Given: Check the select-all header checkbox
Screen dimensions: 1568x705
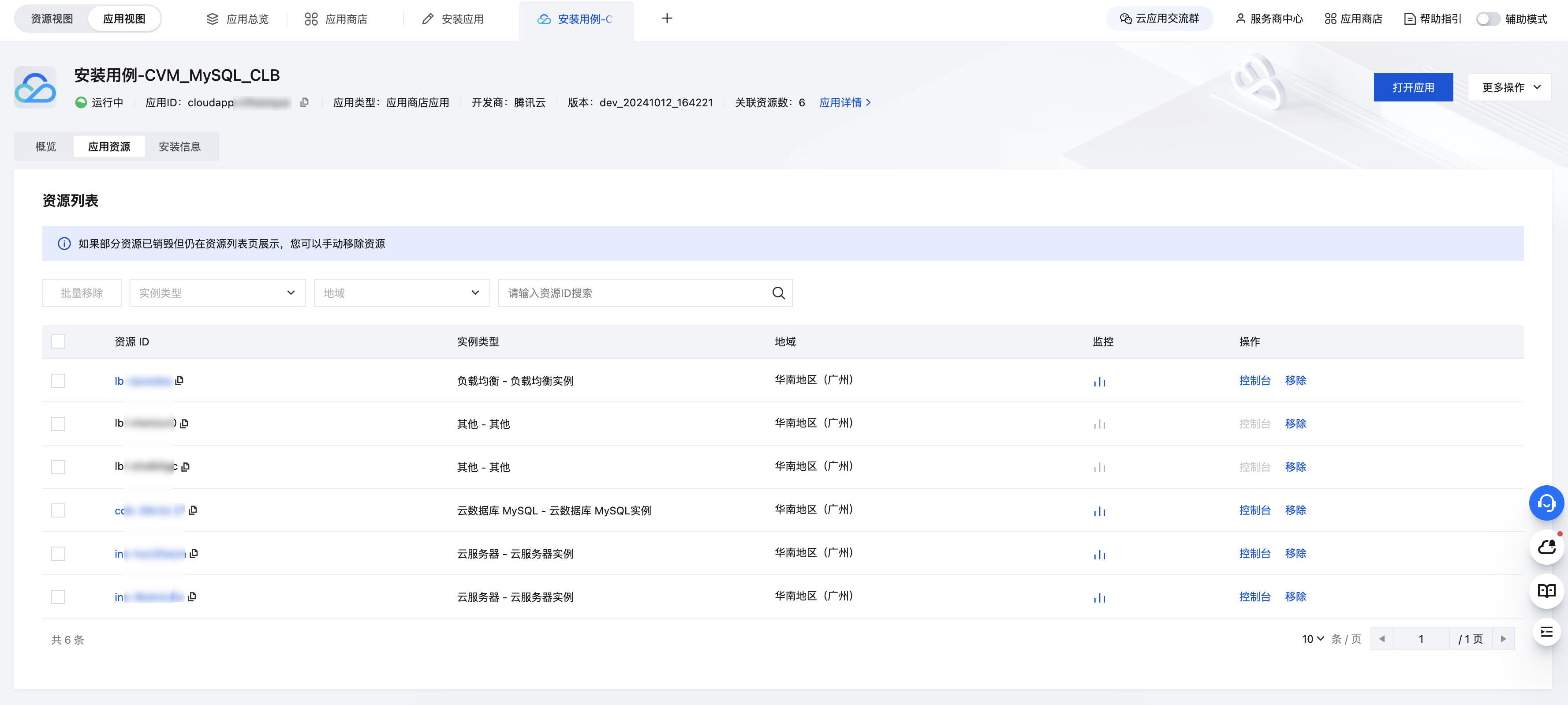Looking at the screenshot, I should click(x=58, y=341).
